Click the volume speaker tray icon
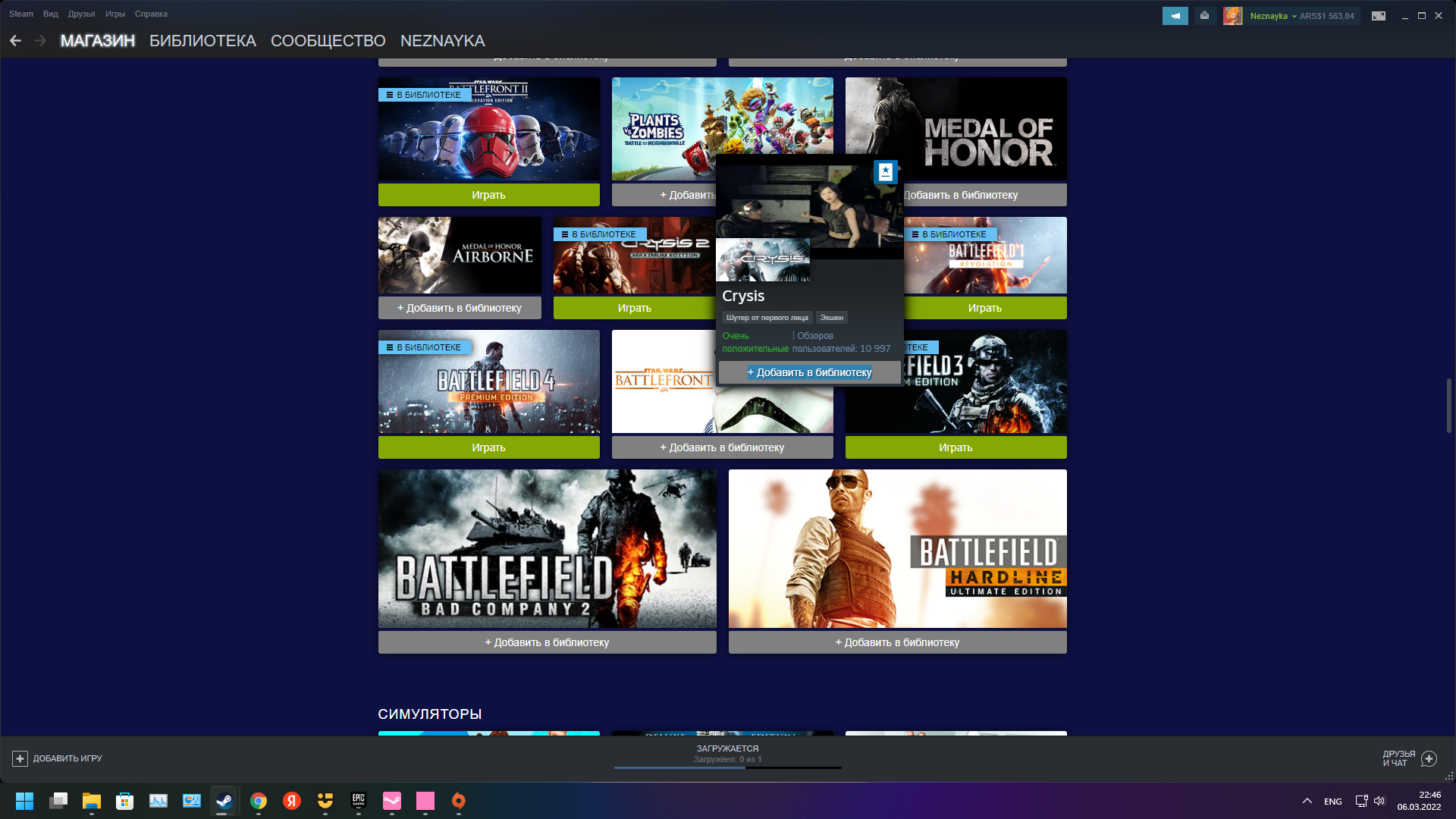This screenshot has height=819, width=1456. point(1379,801)
